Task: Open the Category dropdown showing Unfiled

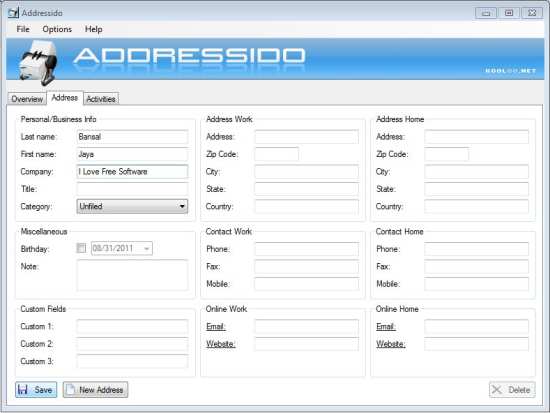Action: pyautogui.click(x=132, y=206)
